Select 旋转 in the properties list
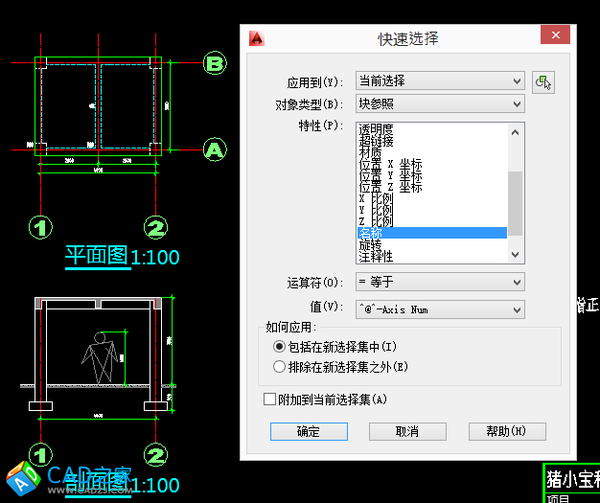This screenshot has height=503, width=600. point(370,244)
